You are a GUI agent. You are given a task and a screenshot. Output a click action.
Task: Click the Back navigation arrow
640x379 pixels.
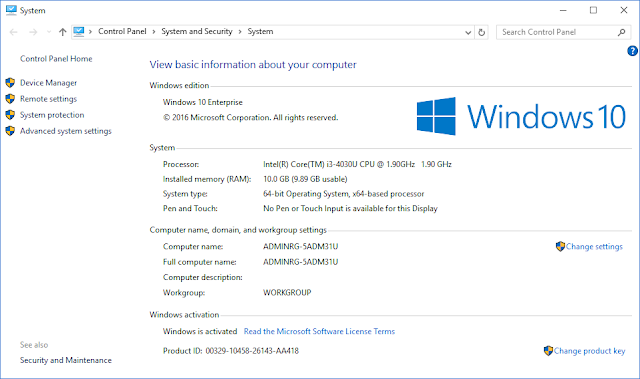[x=13, y=32]
